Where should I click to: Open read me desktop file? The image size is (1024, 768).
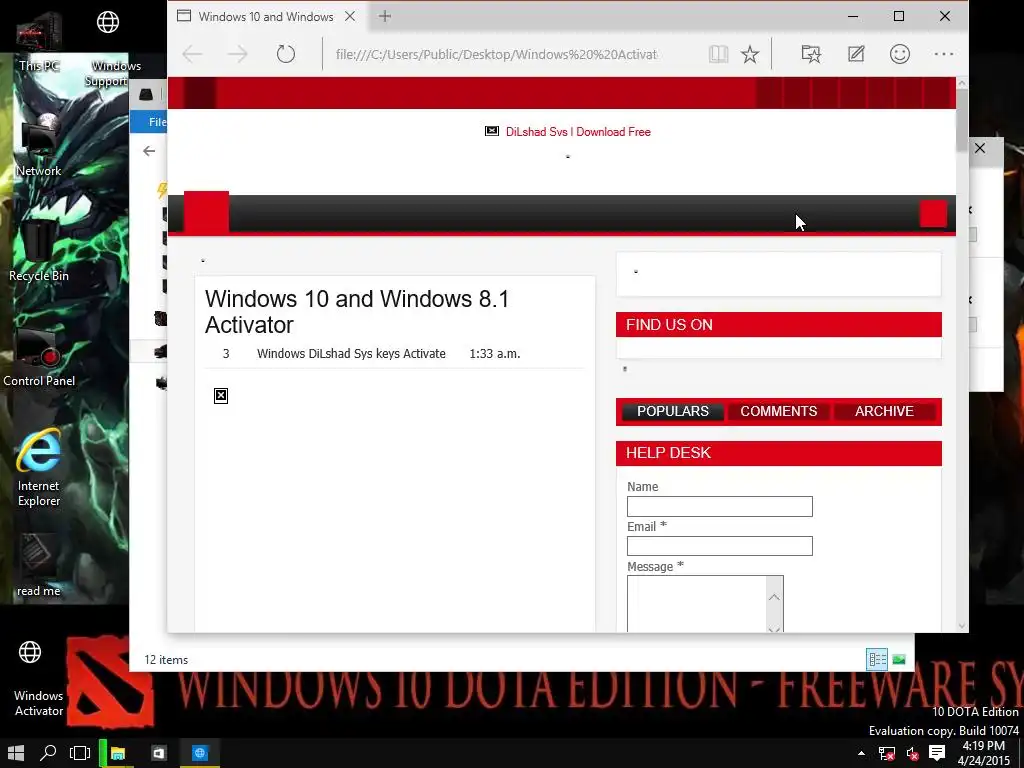39,566
